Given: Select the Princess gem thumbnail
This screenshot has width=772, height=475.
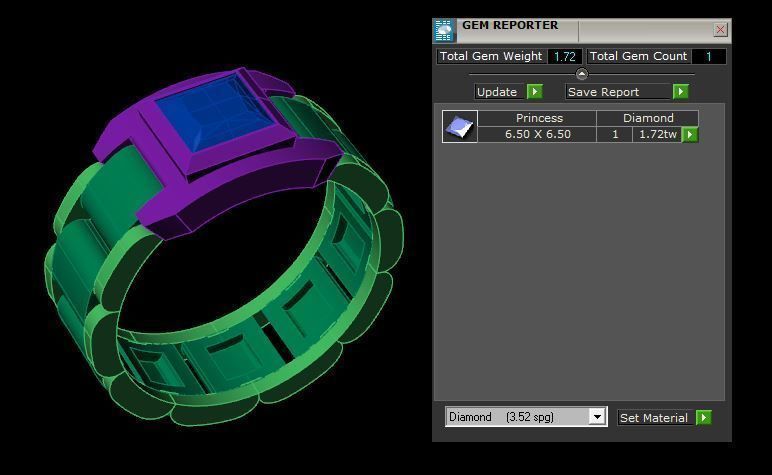Looking at the screenshot, I should pyautogui.click(x=460, y=127).
